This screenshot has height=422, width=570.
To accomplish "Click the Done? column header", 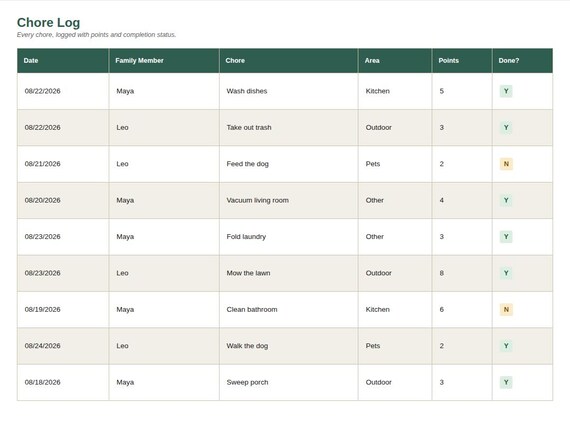I will [522, 61].
